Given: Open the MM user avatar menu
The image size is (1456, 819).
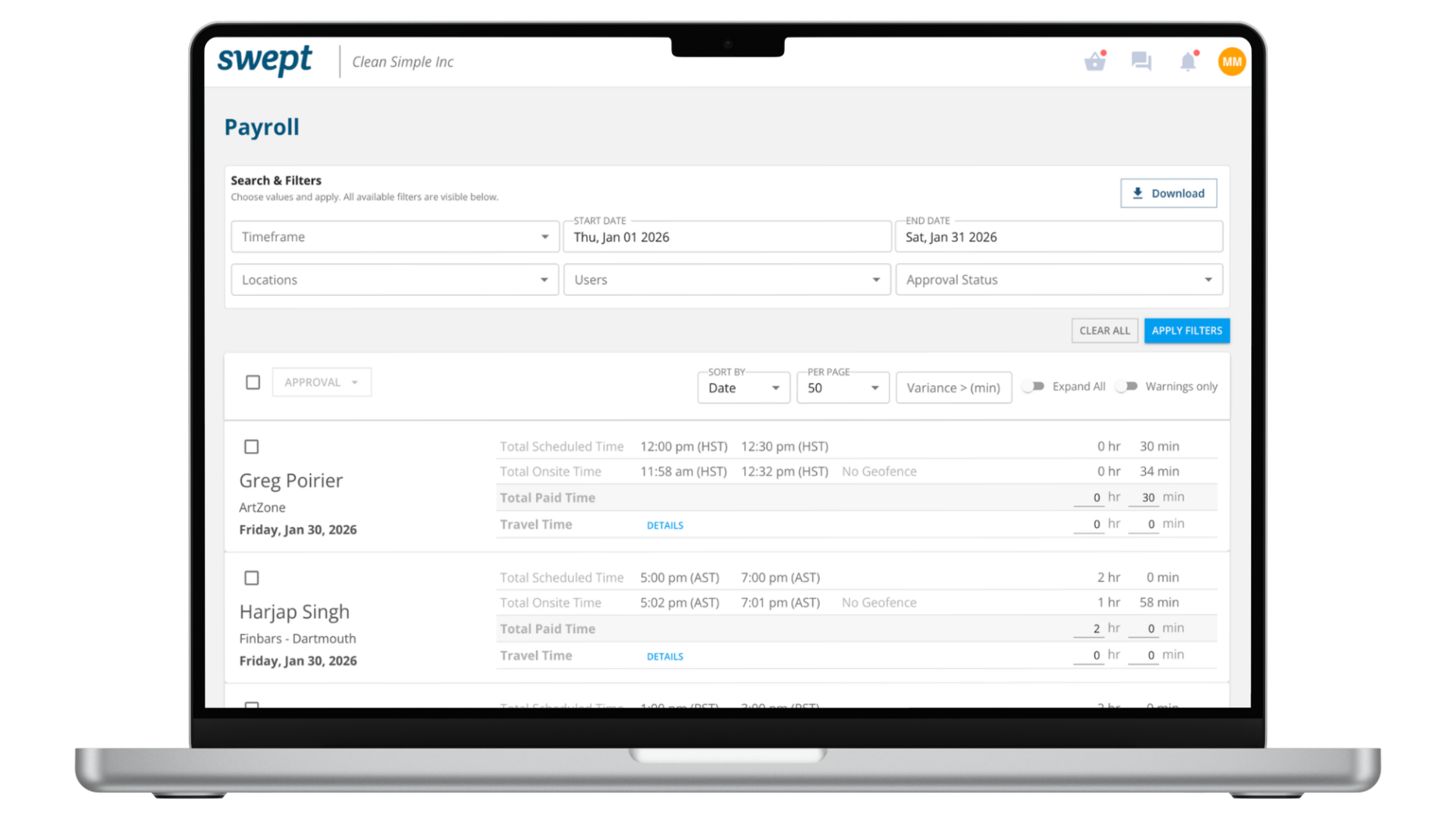Looking at the screenshot, I should [x=1232, y=61].
